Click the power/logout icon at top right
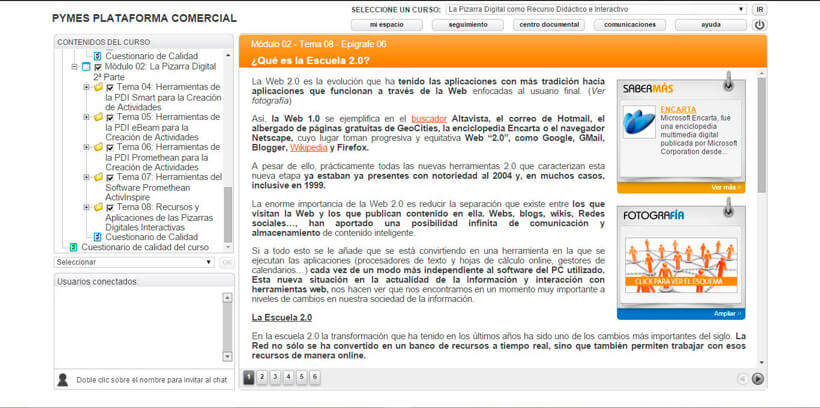Screen dimensions: 820x408 point(760,25)
